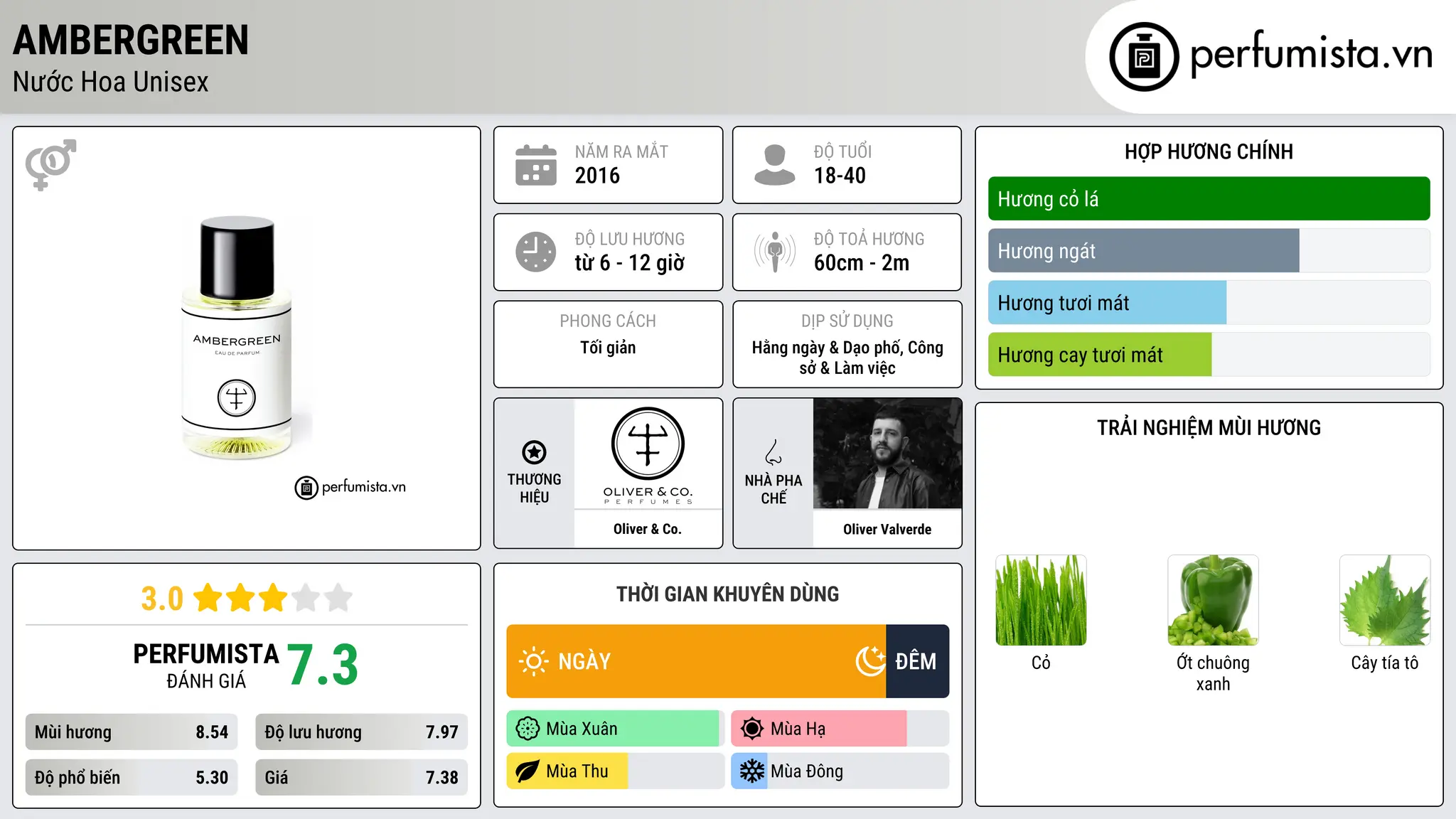
Task: Click the clock icon beside Độ lưu hương
Action: (536, 252)
